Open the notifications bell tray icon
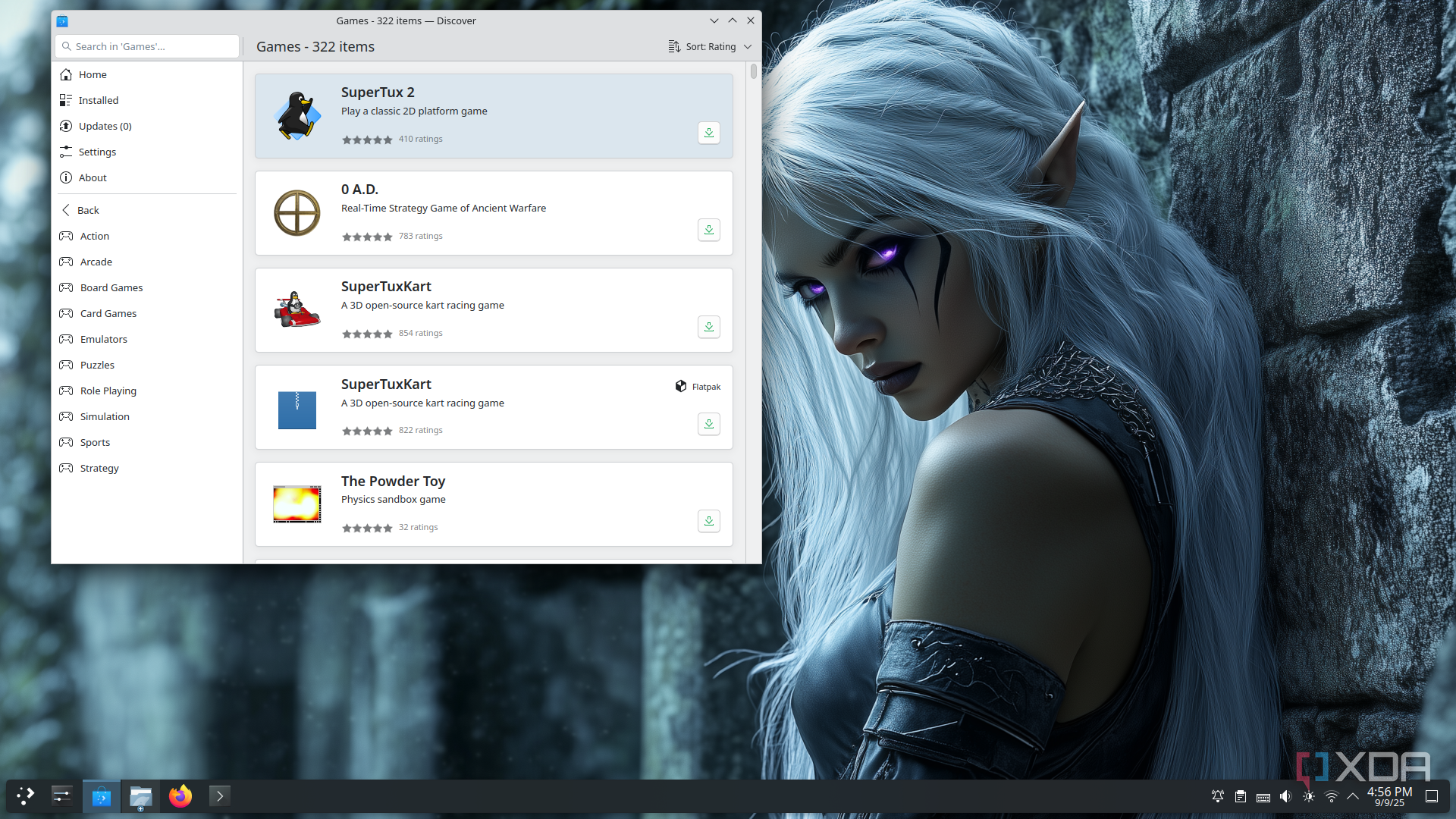The height and width of the screenshot is (819, 1456). pyautogui.click(x=1217, y=796)
